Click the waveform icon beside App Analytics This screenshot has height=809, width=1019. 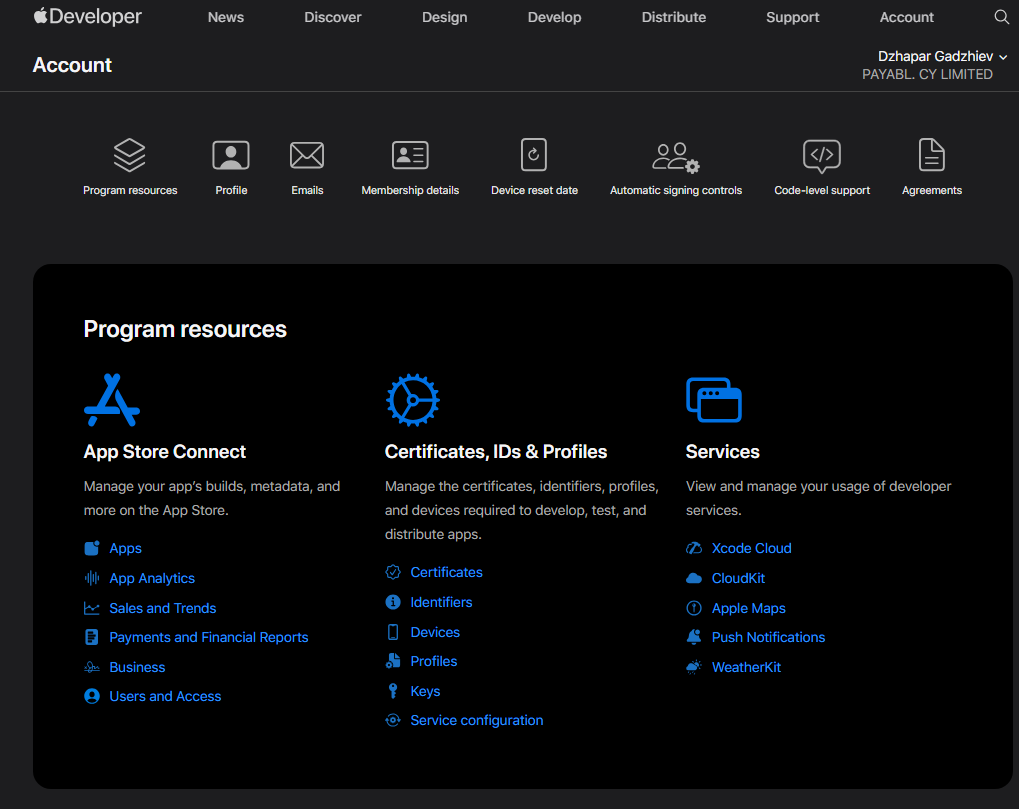(x=92, y=578)
